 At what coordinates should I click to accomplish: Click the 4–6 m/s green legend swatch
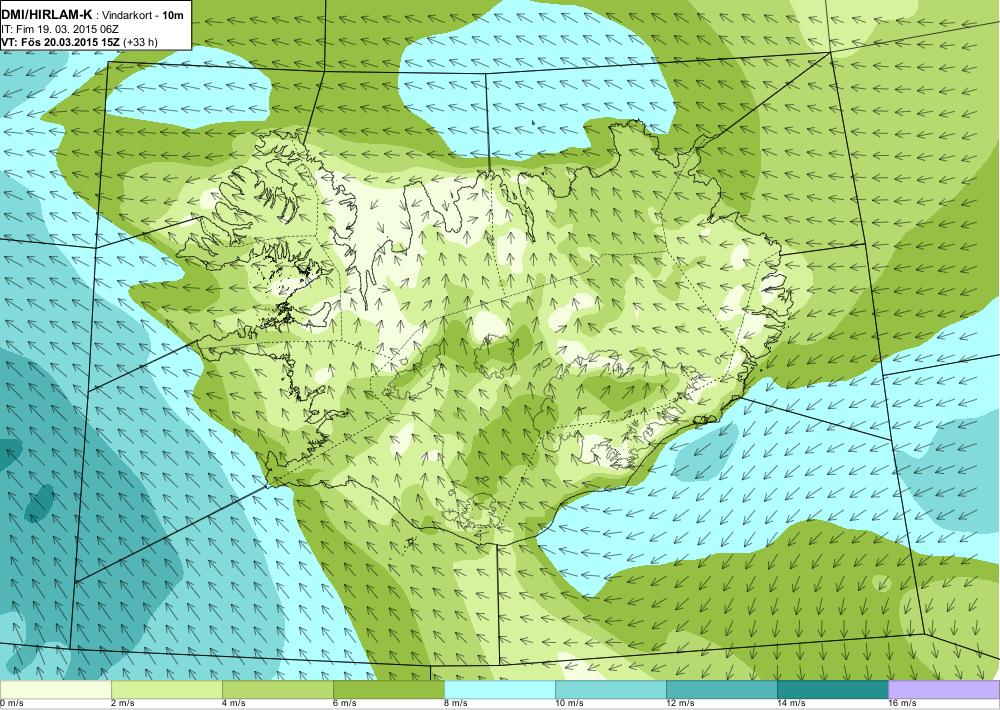(x=278, y=690)
